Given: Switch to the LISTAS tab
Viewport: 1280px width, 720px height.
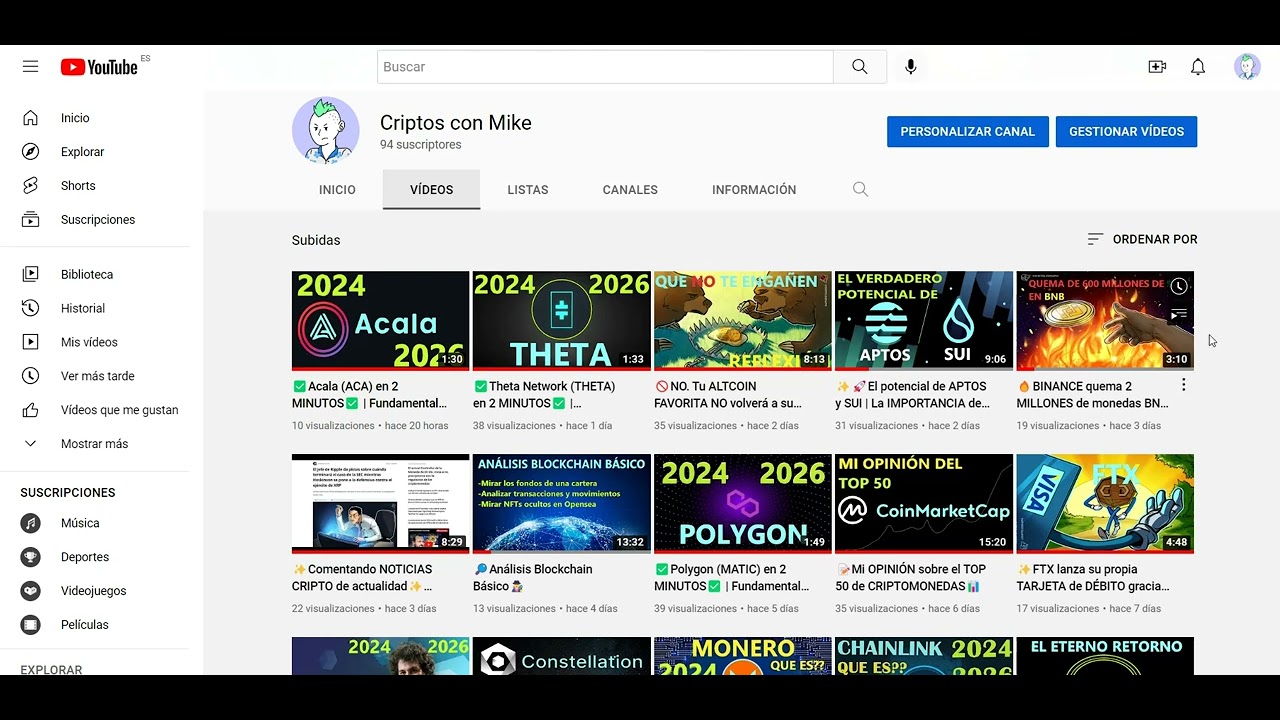Looking at the screenshot, I should click(x=528, y=190).
